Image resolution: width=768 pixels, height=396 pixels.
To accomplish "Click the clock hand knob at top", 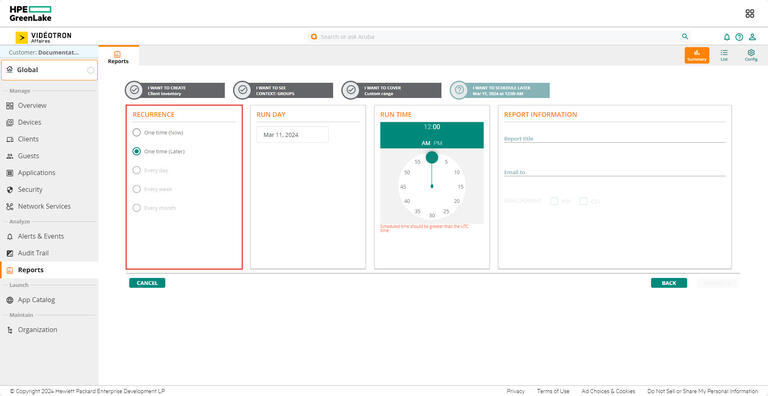I will pos(432,157).
